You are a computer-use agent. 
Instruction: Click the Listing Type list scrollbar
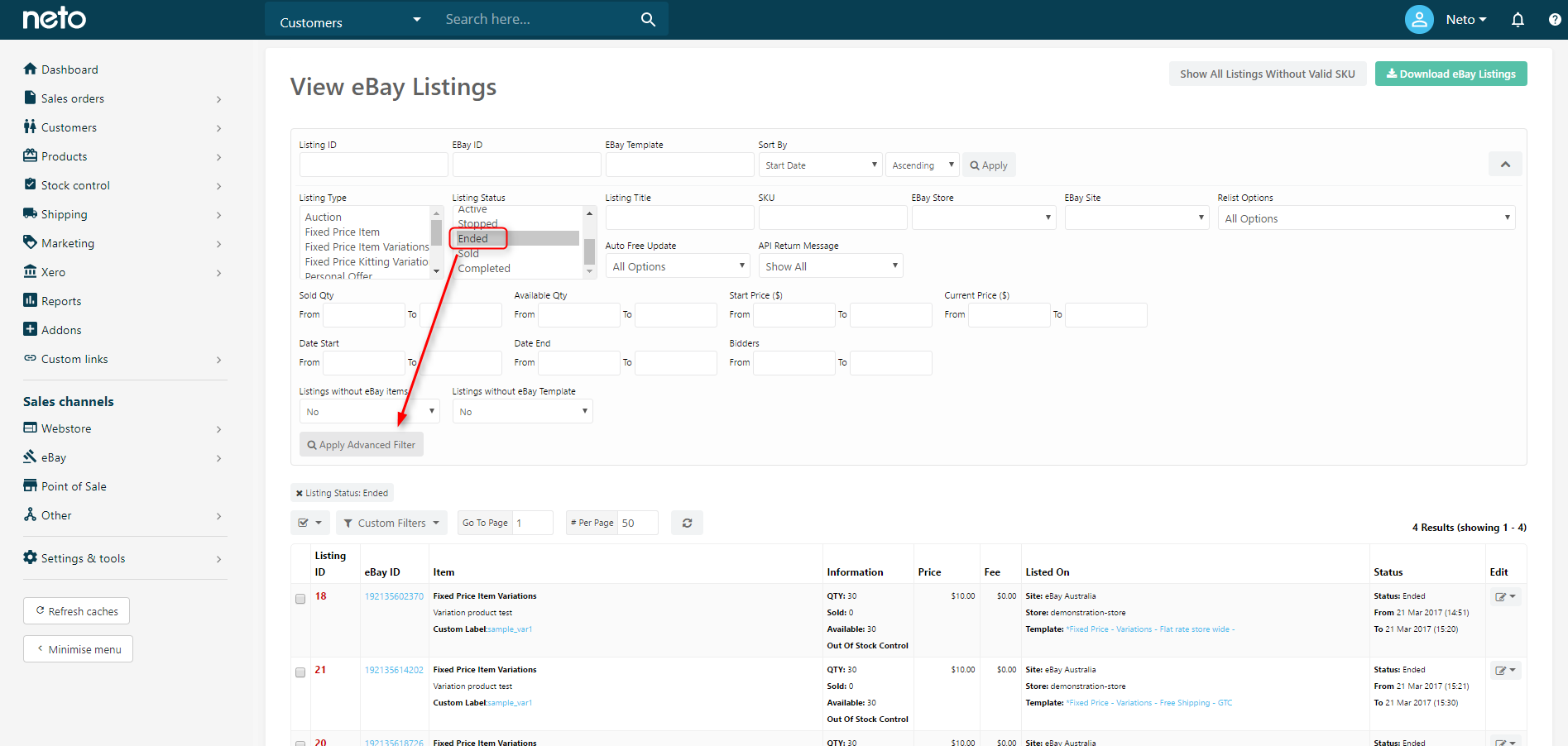pos(436,242)
